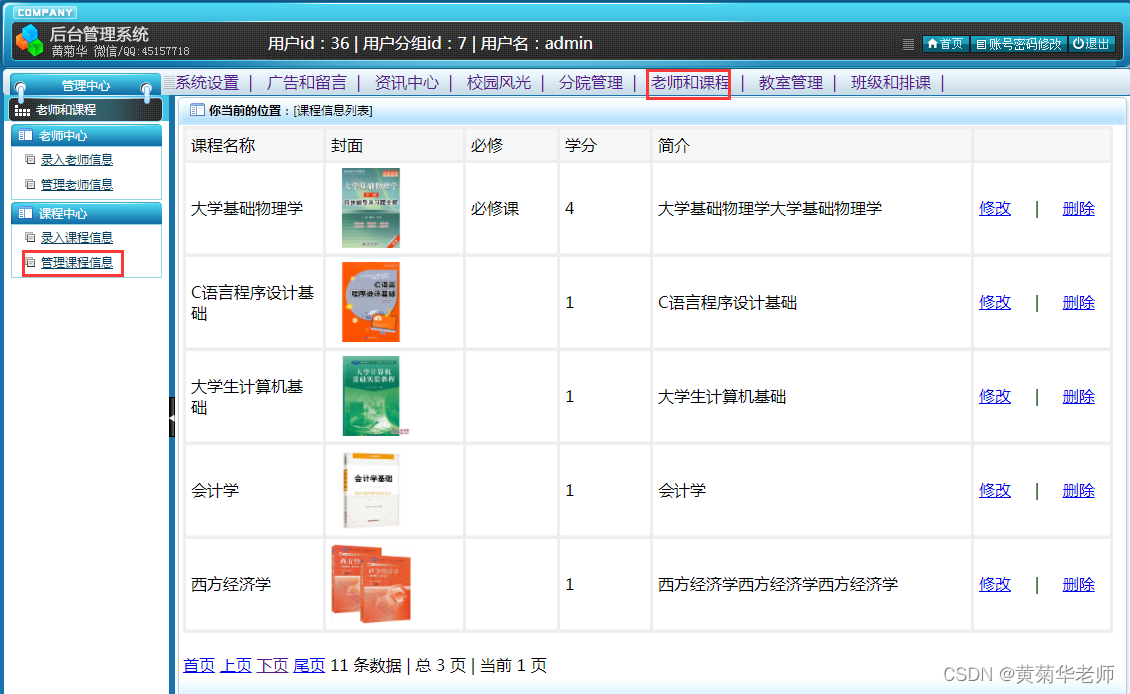Click 修改 for C语言程序设计基础
Viewport: 1130px width, 694px height.
995,303
